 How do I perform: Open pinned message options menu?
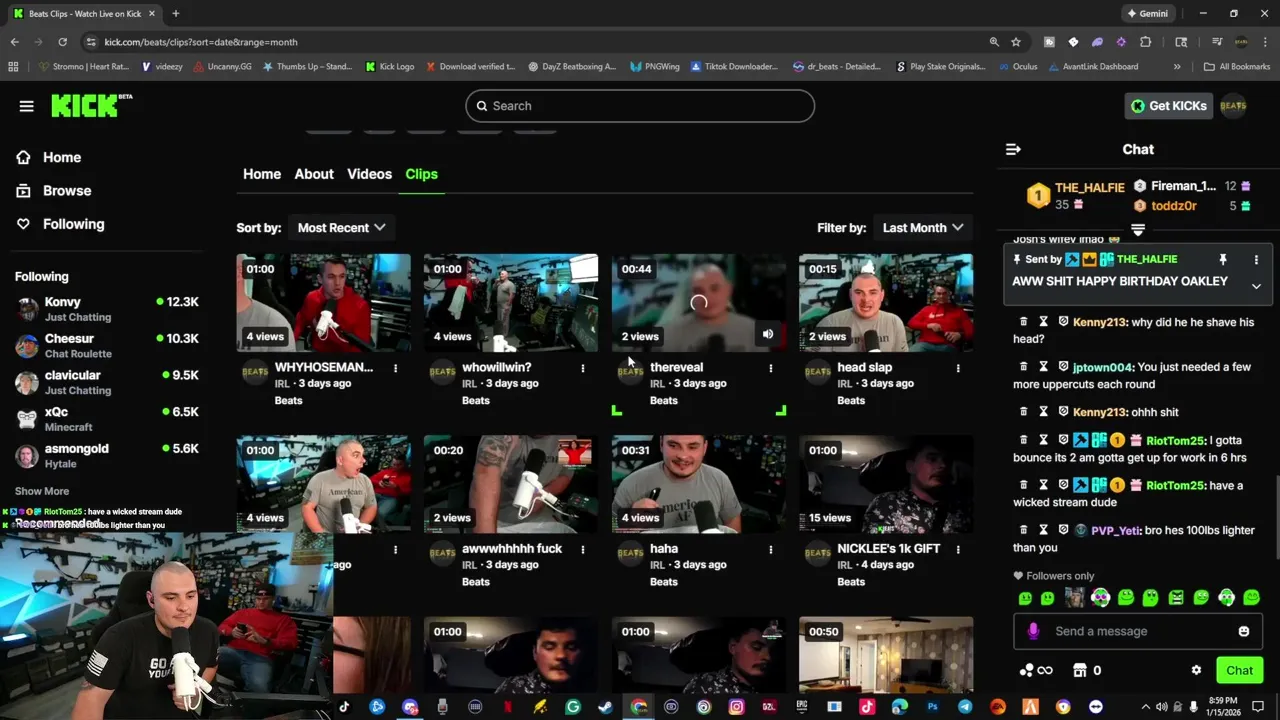tap(1256, 260)
